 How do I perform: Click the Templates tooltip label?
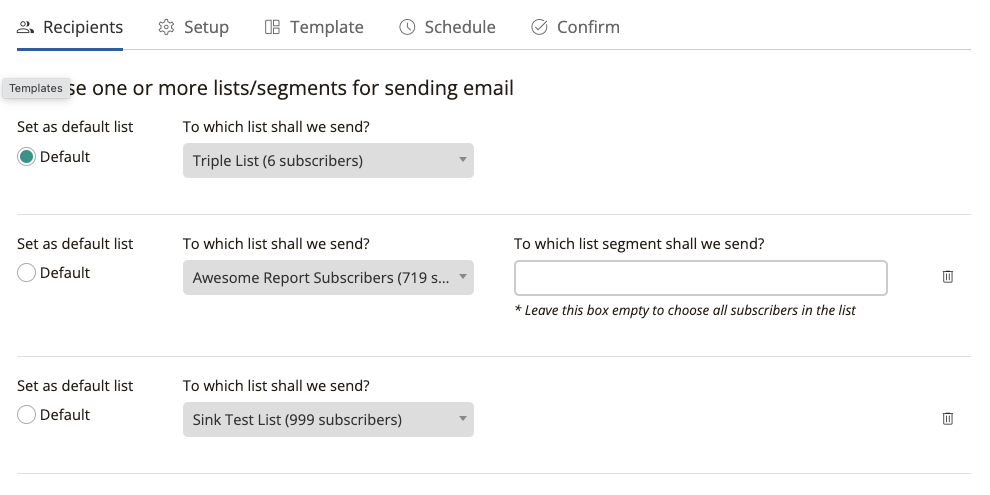pyautogui.click(x=36, y=88)
